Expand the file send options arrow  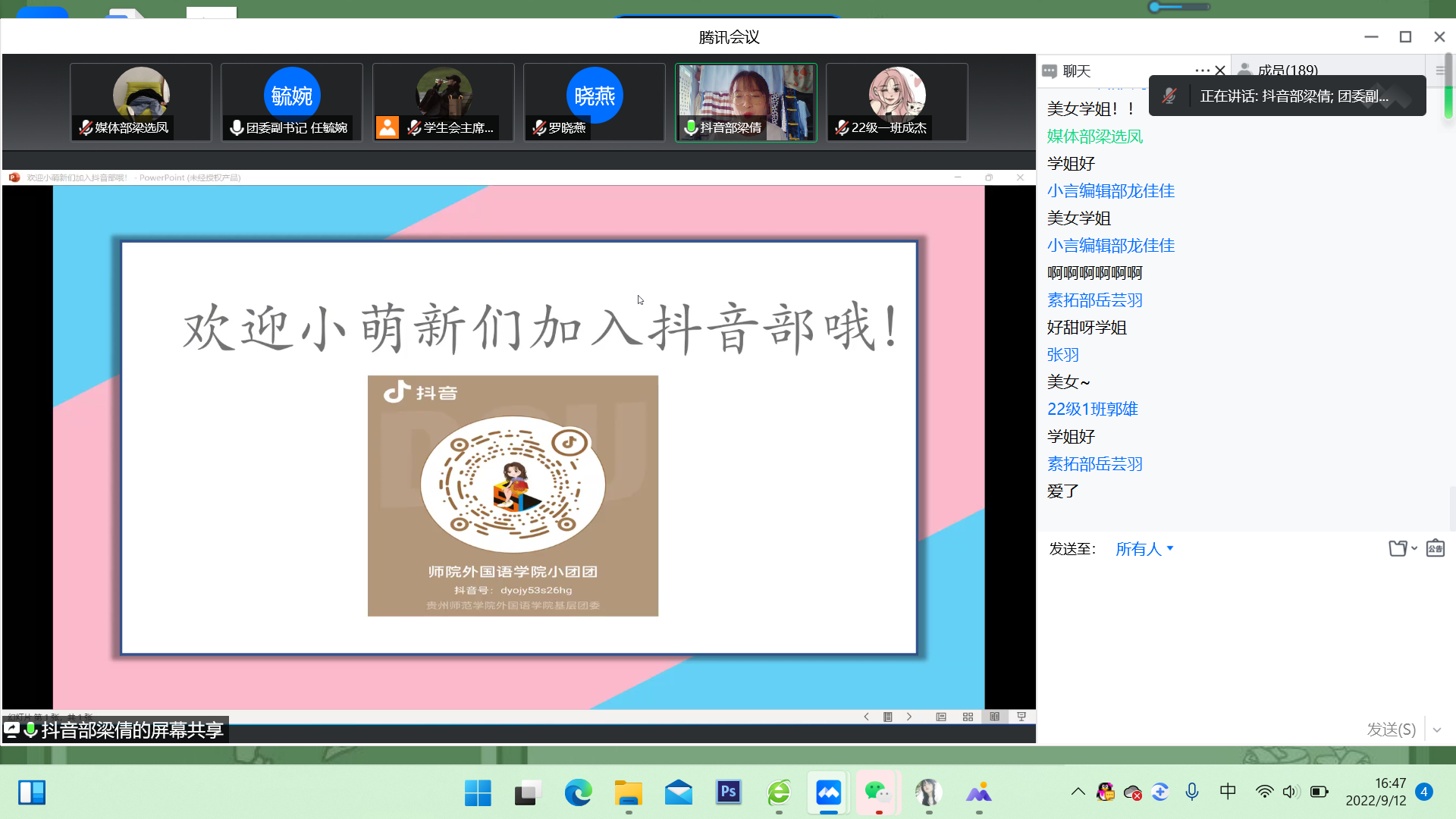click(1414, 548)
